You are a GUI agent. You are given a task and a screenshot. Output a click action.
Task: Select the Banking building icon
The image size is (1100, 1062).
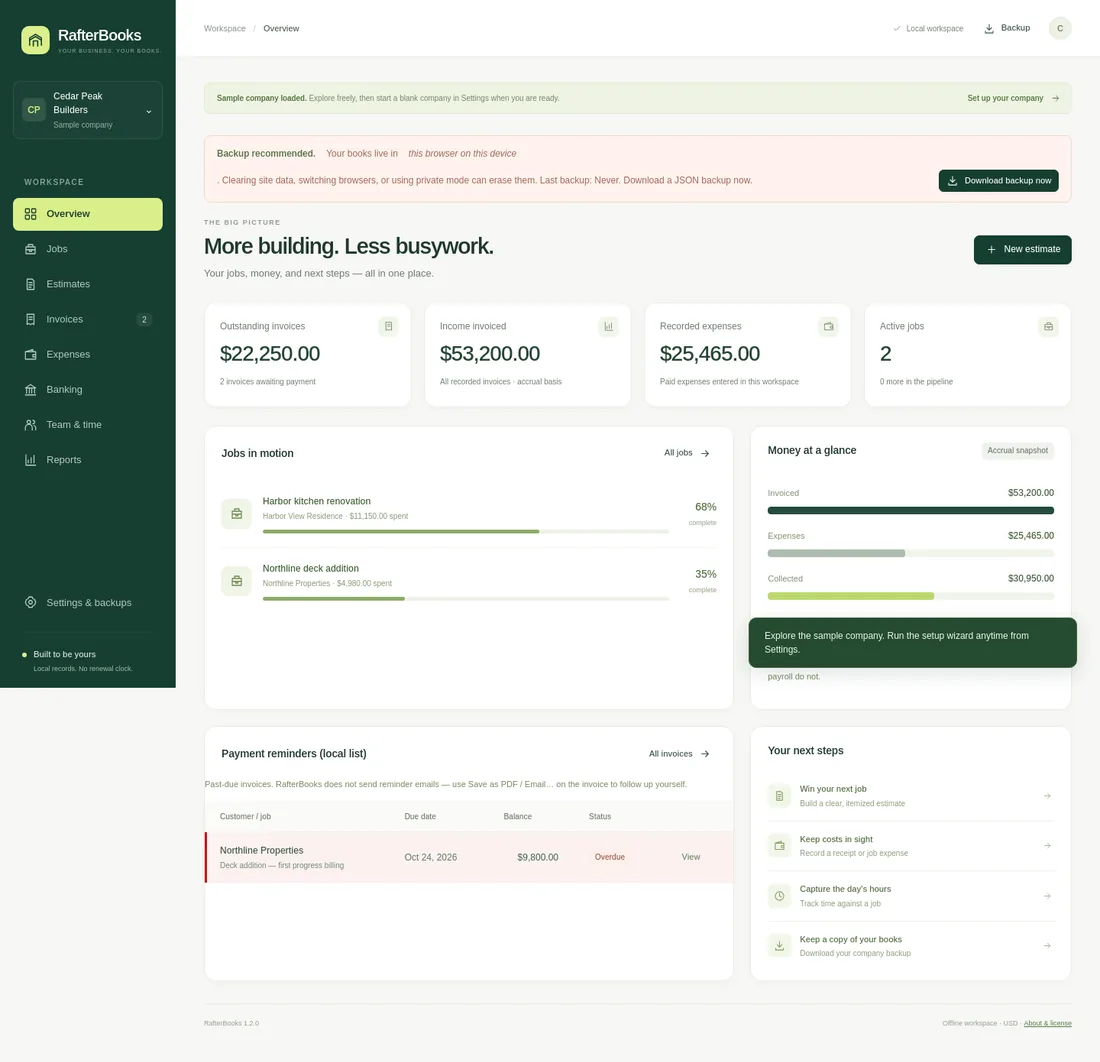tap(30, 389)
